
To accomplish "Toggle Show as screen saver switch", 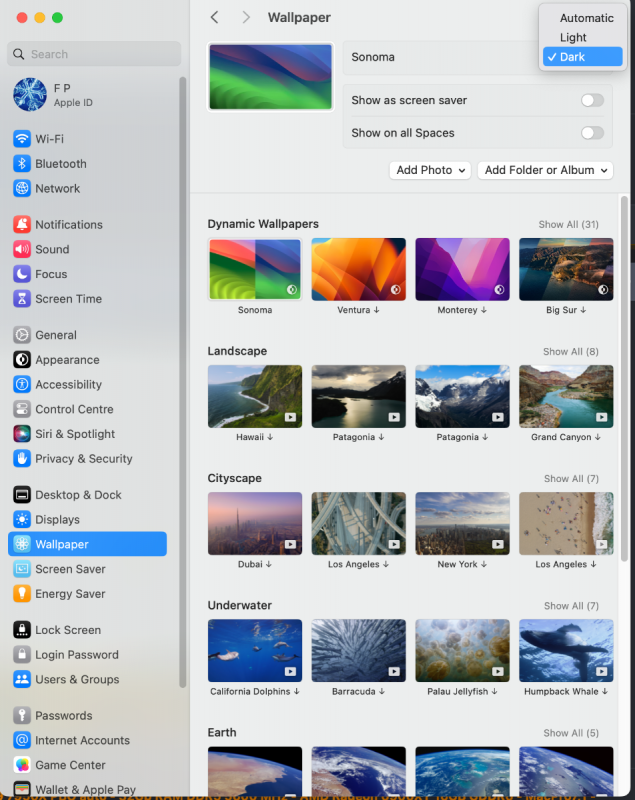I will pos(592,100).
